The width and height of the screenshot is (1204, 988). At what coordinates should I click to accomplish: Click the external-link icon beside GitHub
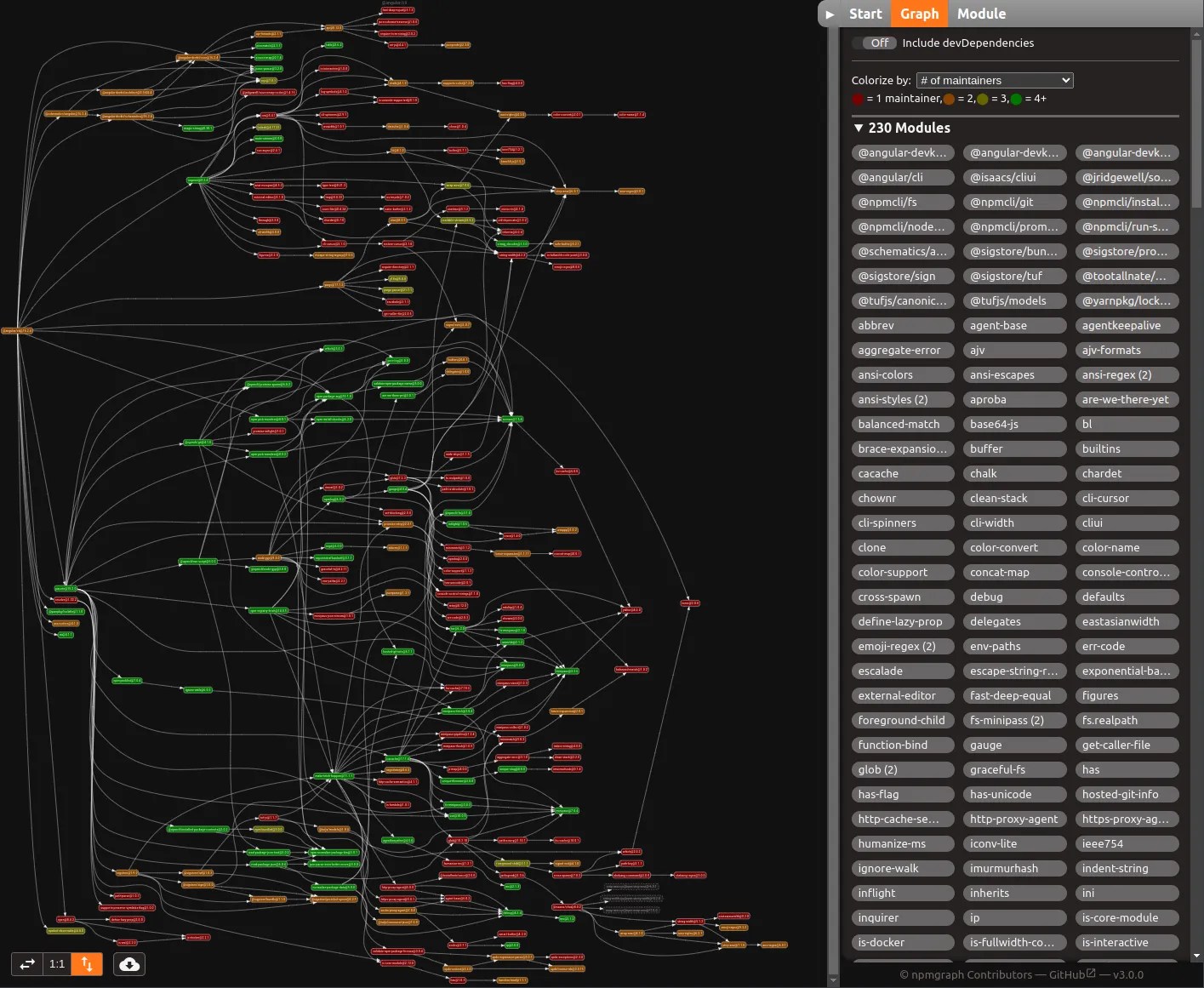click(1091, 974)
